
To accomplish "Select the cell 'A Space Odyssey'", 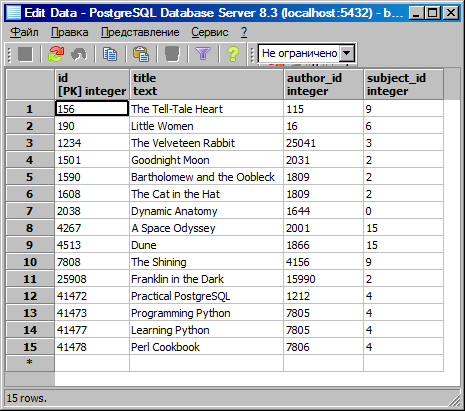I will tap(207, 228).
